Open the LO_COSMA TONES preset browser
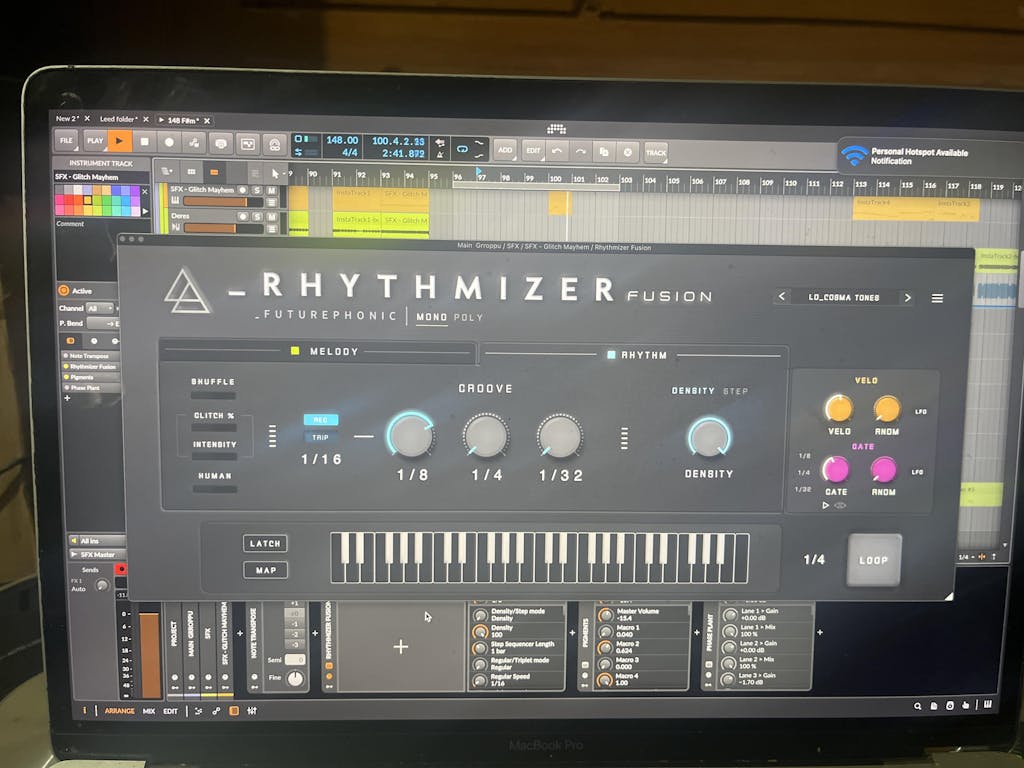 843,297
